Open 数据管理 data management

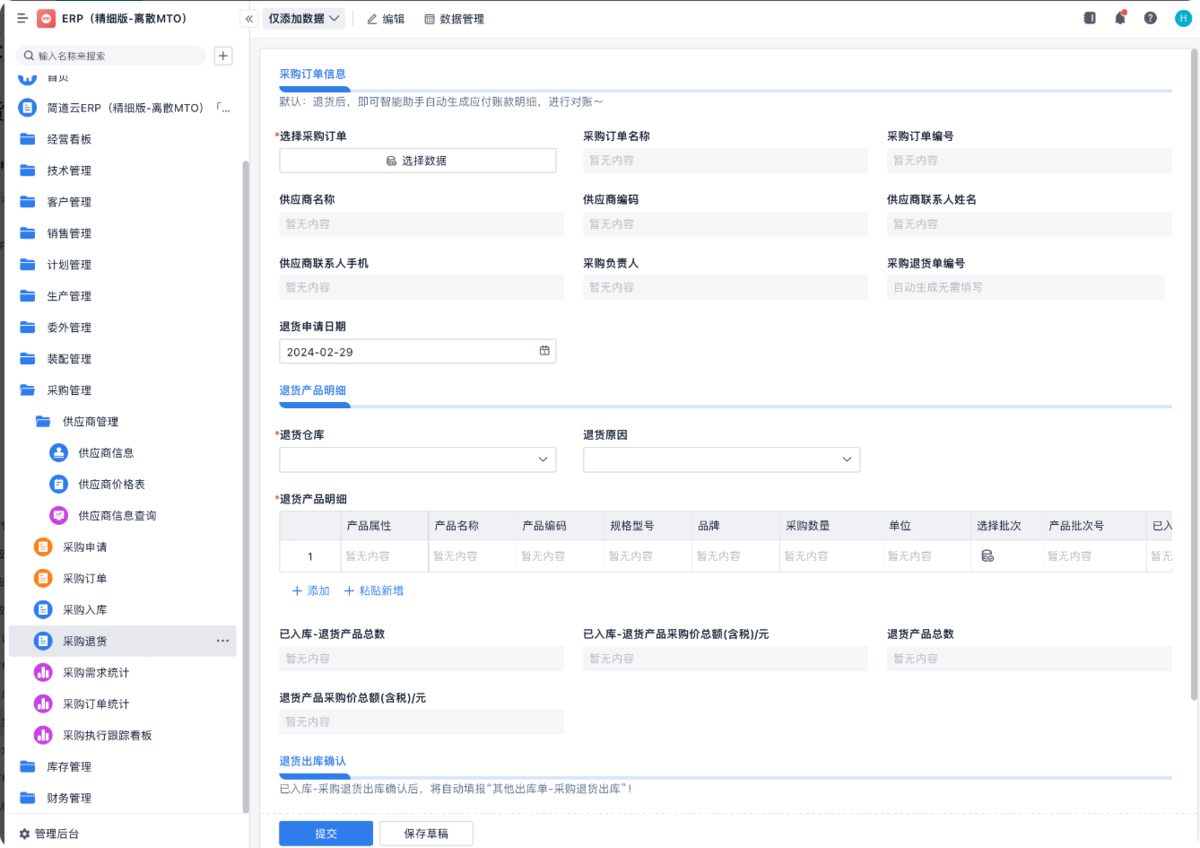[x=454, y=18]
